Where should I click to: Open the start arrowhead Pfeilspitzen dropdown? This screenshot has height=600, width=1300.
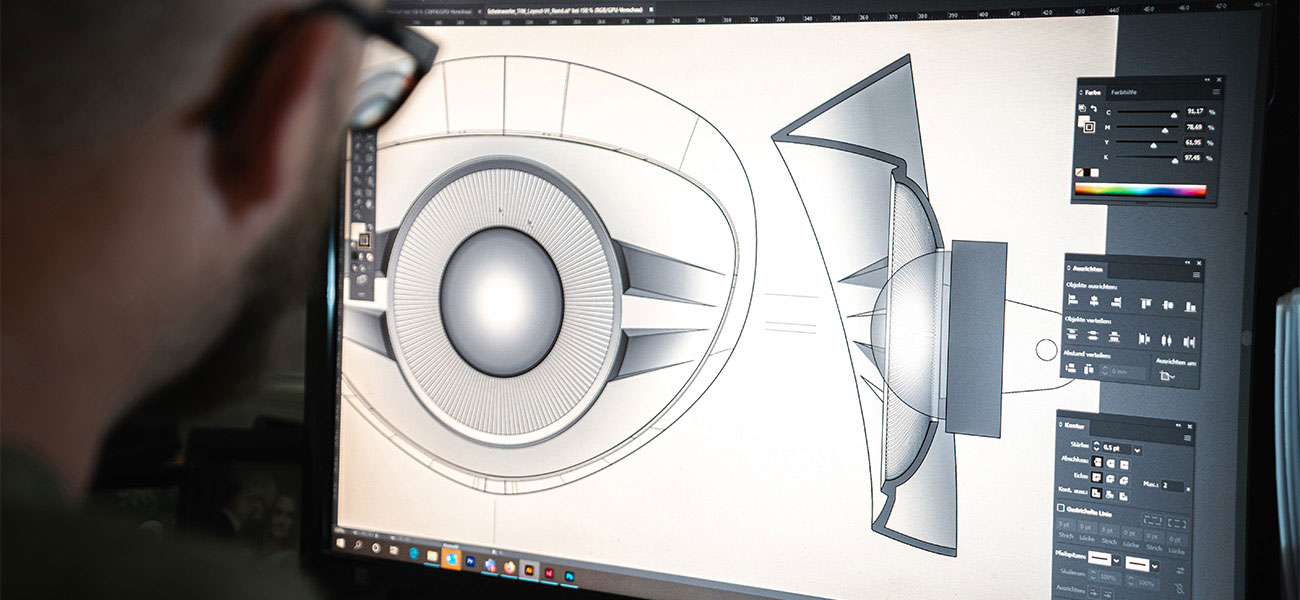point(1116,561)
